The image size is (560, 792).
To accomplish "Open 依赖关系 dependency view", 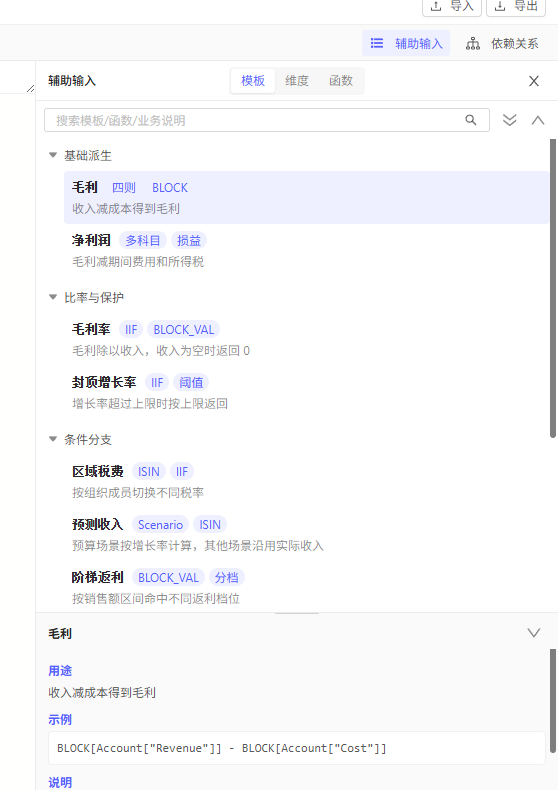I will tap(502, 43).
